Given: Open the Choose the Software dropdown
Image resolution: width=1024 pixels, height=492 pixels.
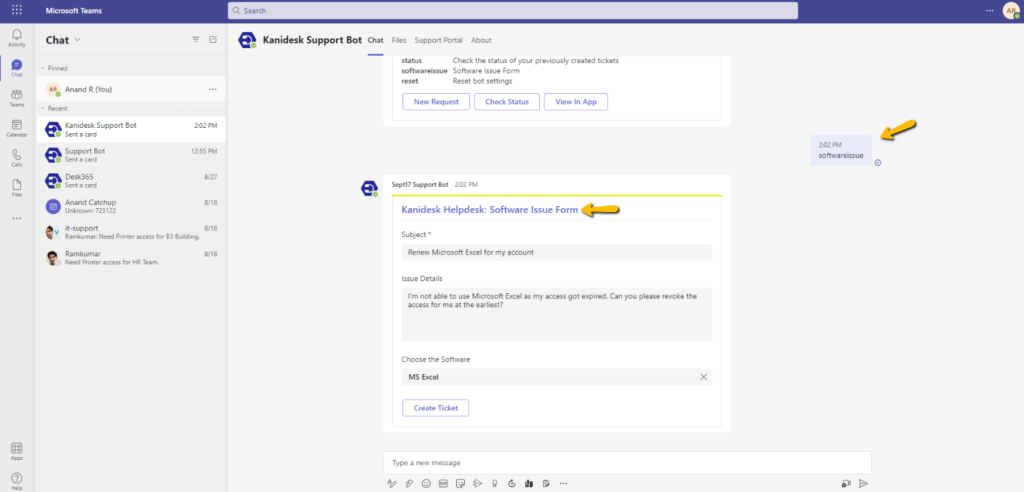Looking at the screenshot, I should coord(556,377).
